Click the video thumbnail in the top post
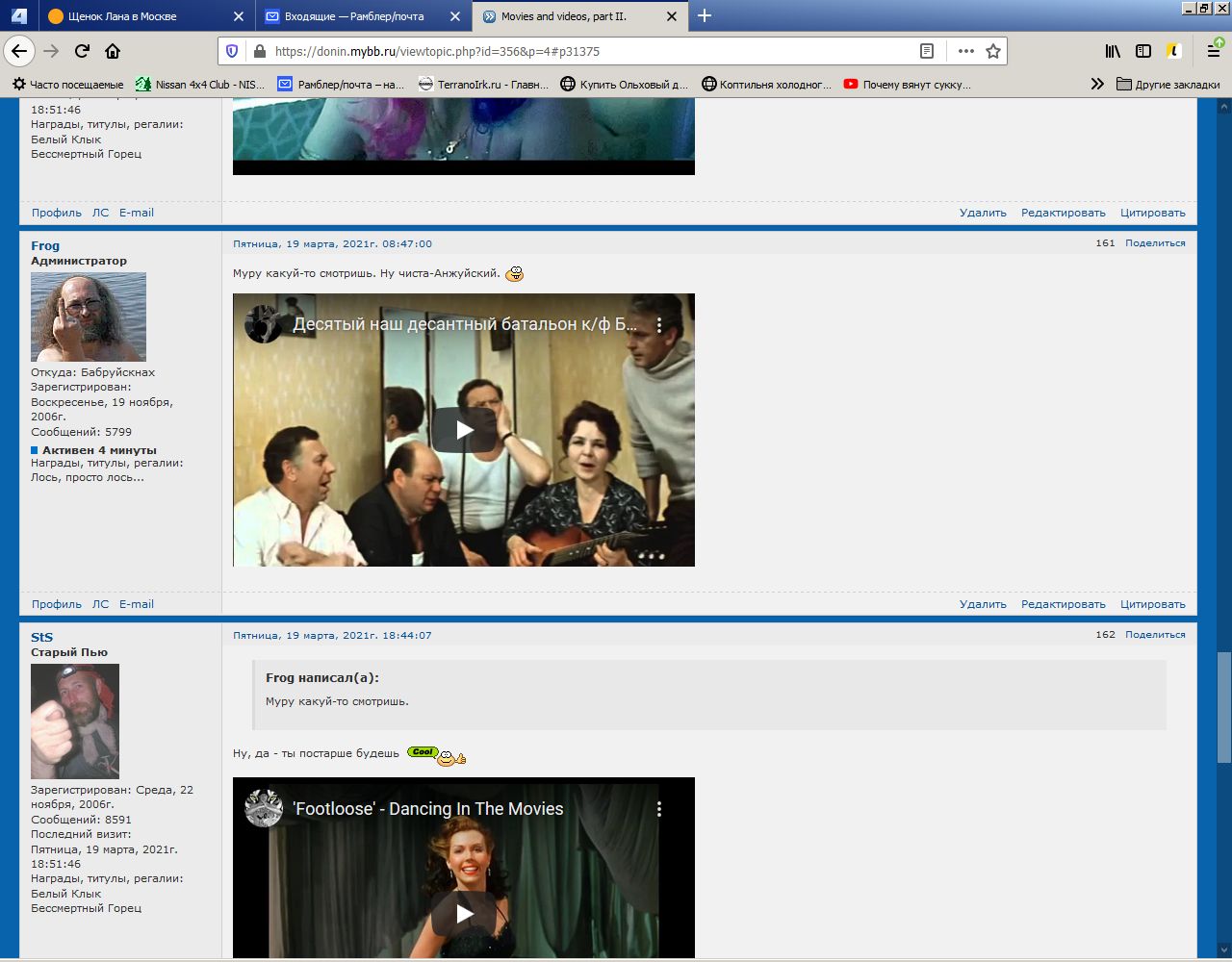 click(x=464, y=137)
